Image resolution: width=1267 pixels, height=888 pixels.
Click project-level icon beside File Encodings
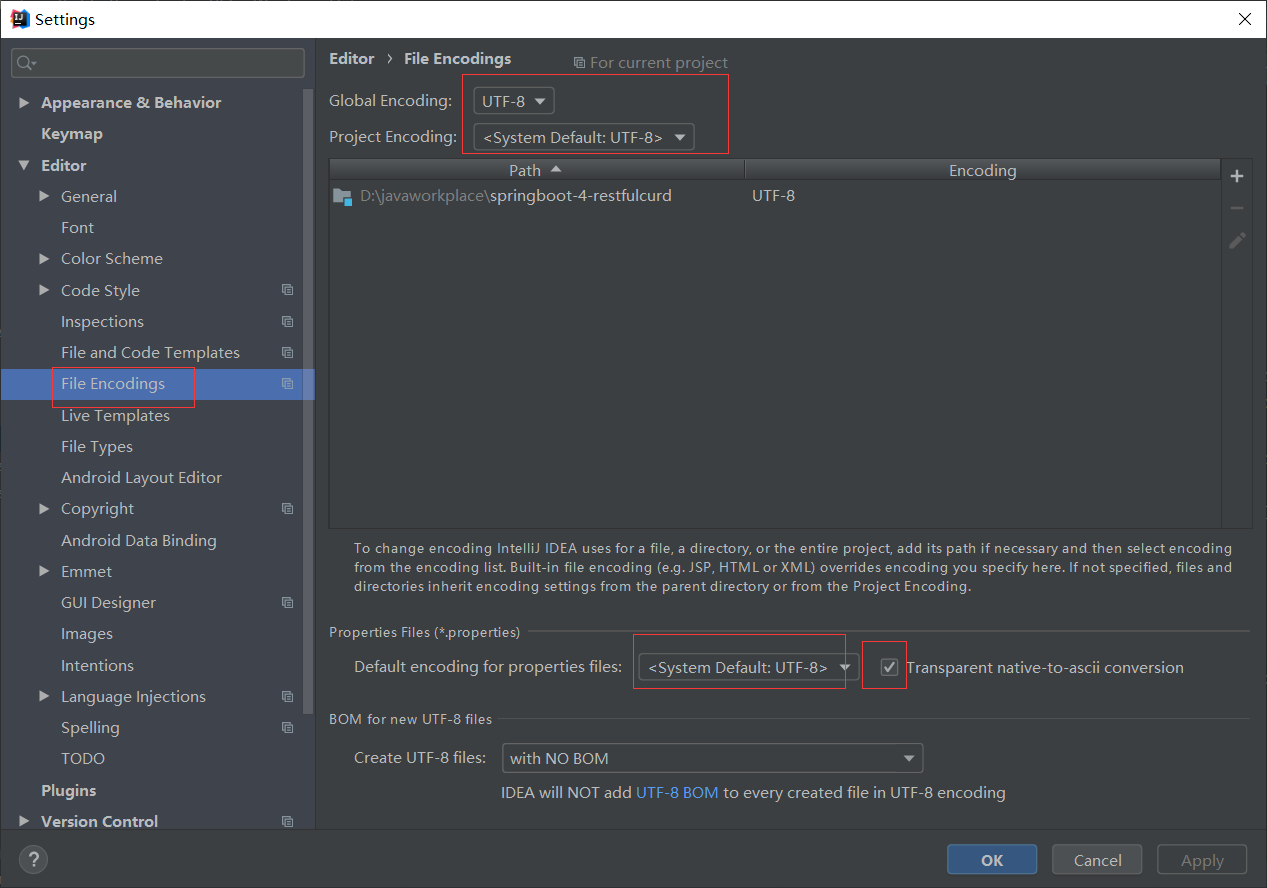[287, 383]
